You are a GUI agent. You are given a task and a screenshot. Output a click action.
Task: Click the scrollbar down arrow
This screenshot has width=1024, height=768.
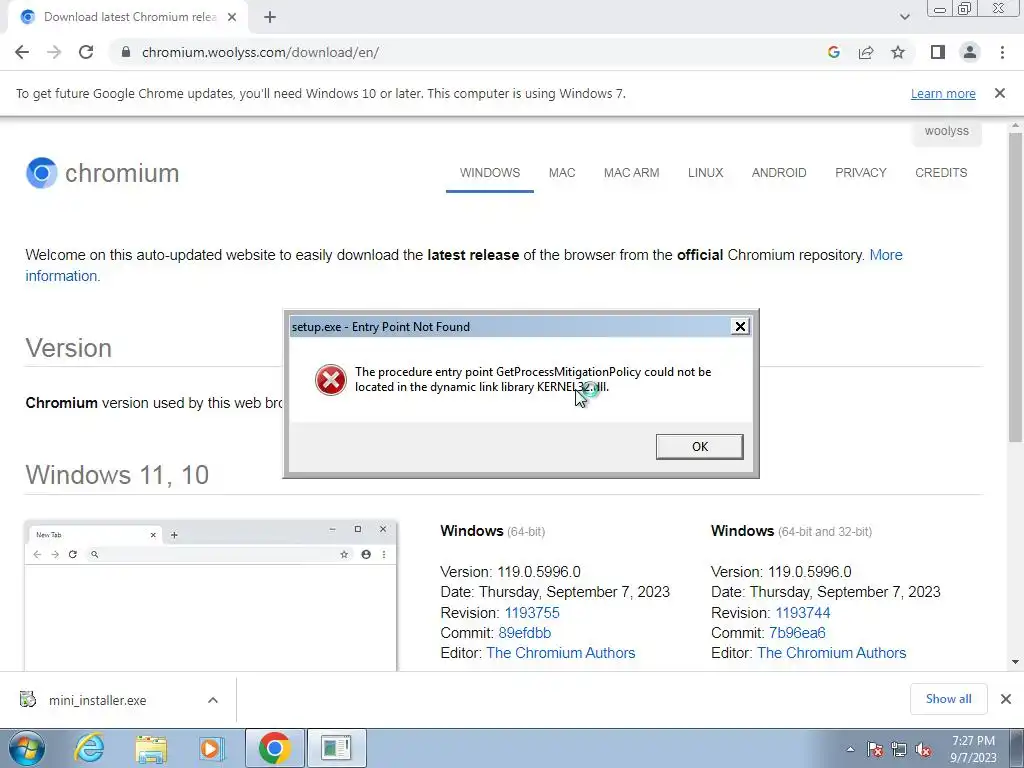pos(1015,662)
